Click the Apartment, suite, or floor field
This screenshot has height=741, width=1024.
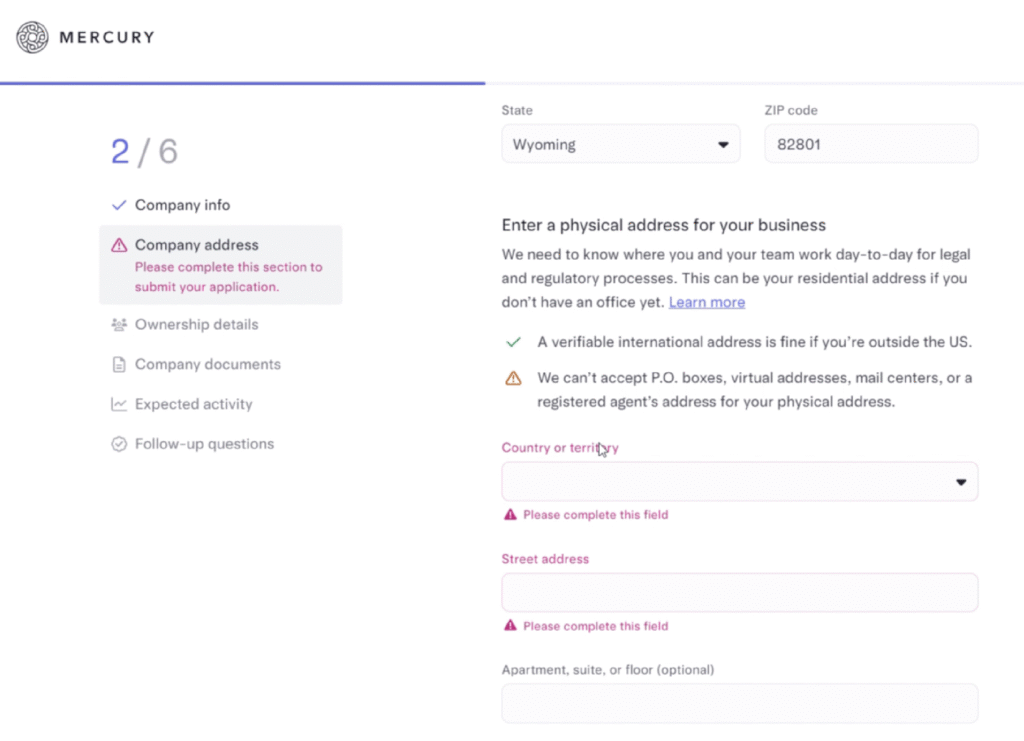[x=739, y=703]
